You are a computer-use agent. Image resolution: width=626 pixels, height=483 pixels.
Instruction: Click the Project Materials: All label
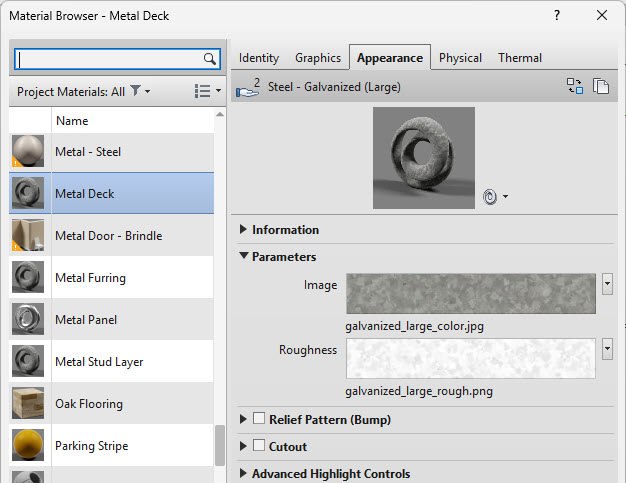pyautogui.click(x=71, y=92)
